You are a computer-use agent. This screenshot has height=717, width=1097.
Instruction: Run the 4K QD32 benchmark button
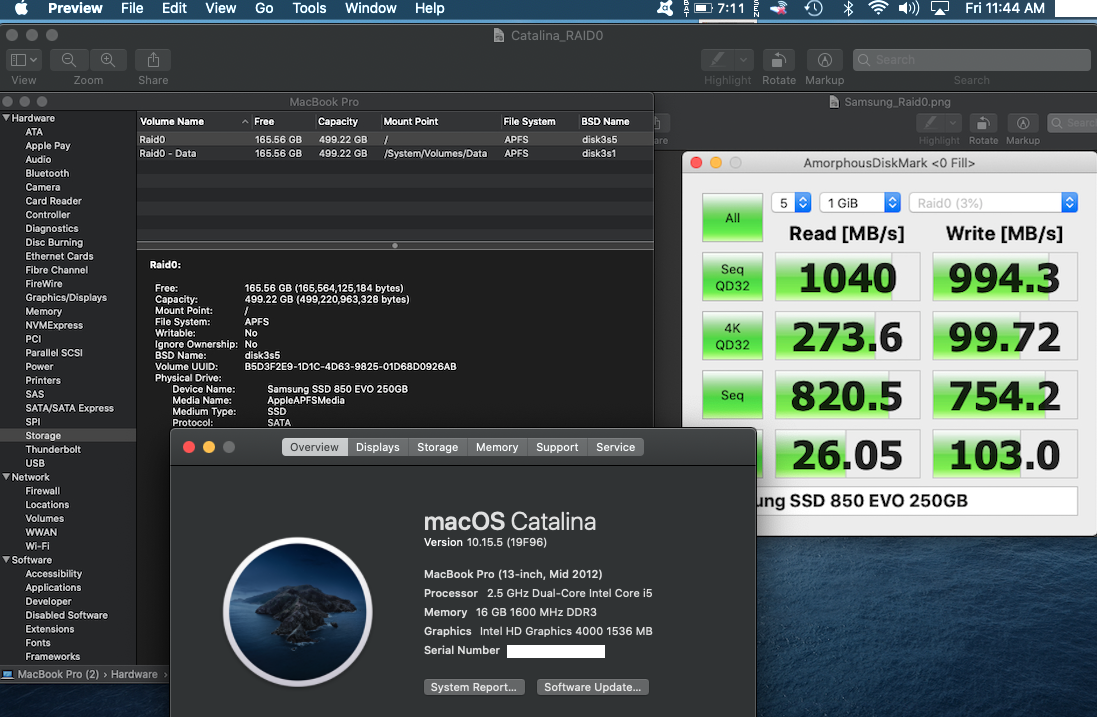(x=732, y=336)
